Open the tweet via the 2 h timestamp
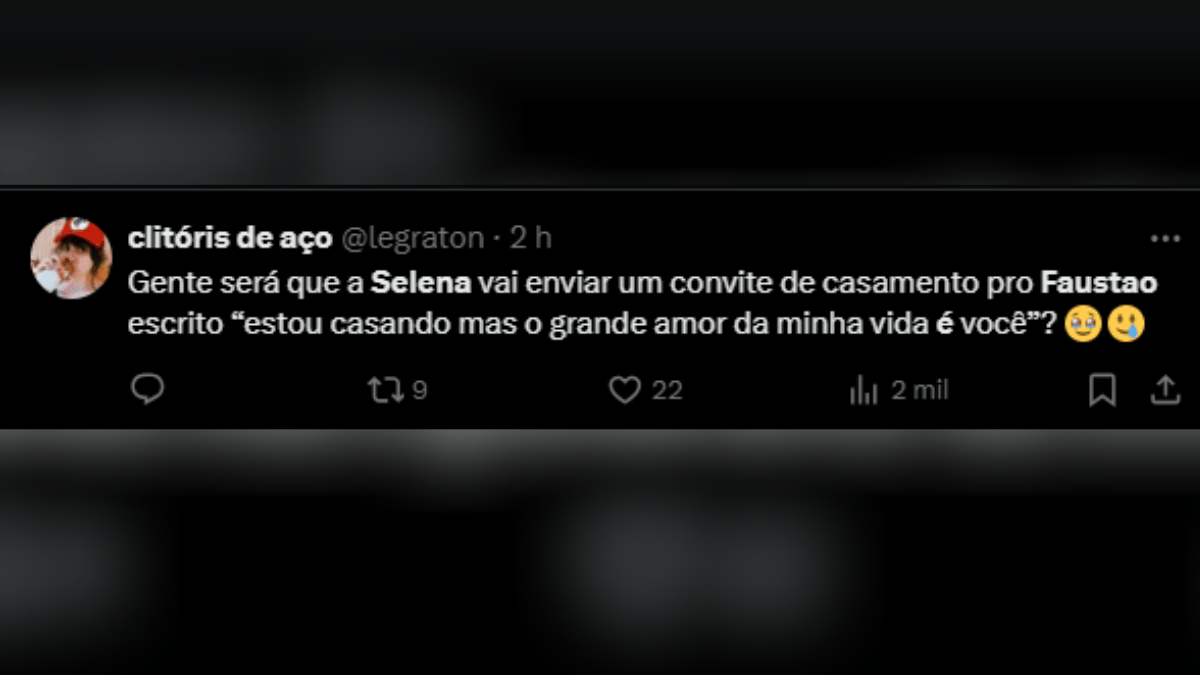Image resolution: width=1200 pixels, height=675 pixels. pos(530,239)
